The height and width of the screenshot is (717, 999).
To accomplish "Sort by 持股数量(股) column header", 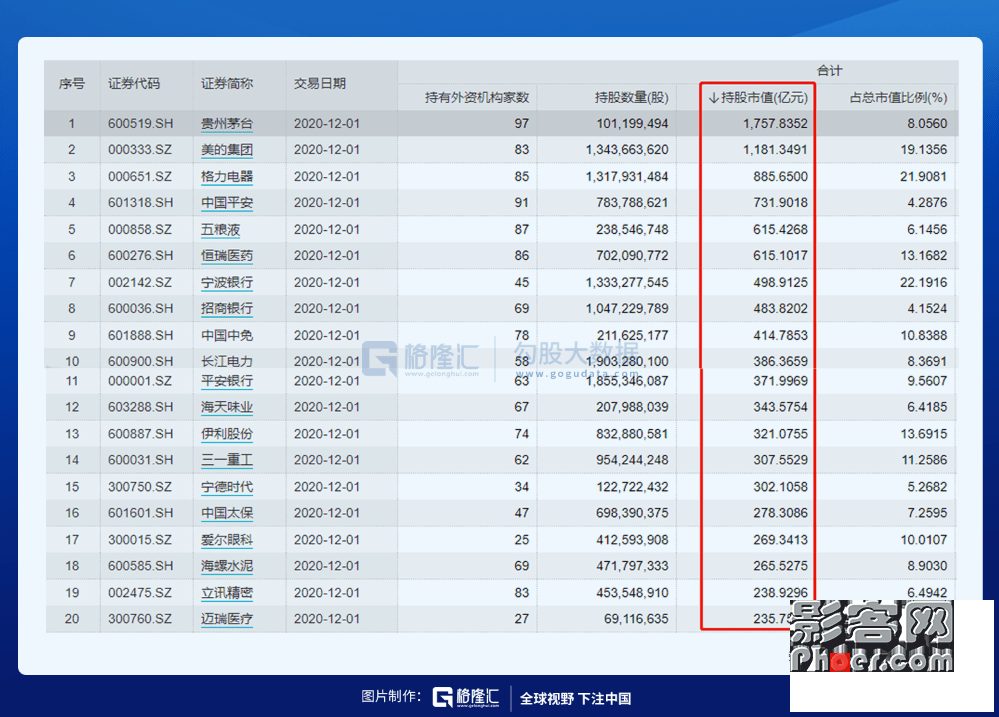I will [x=631, y=98].
